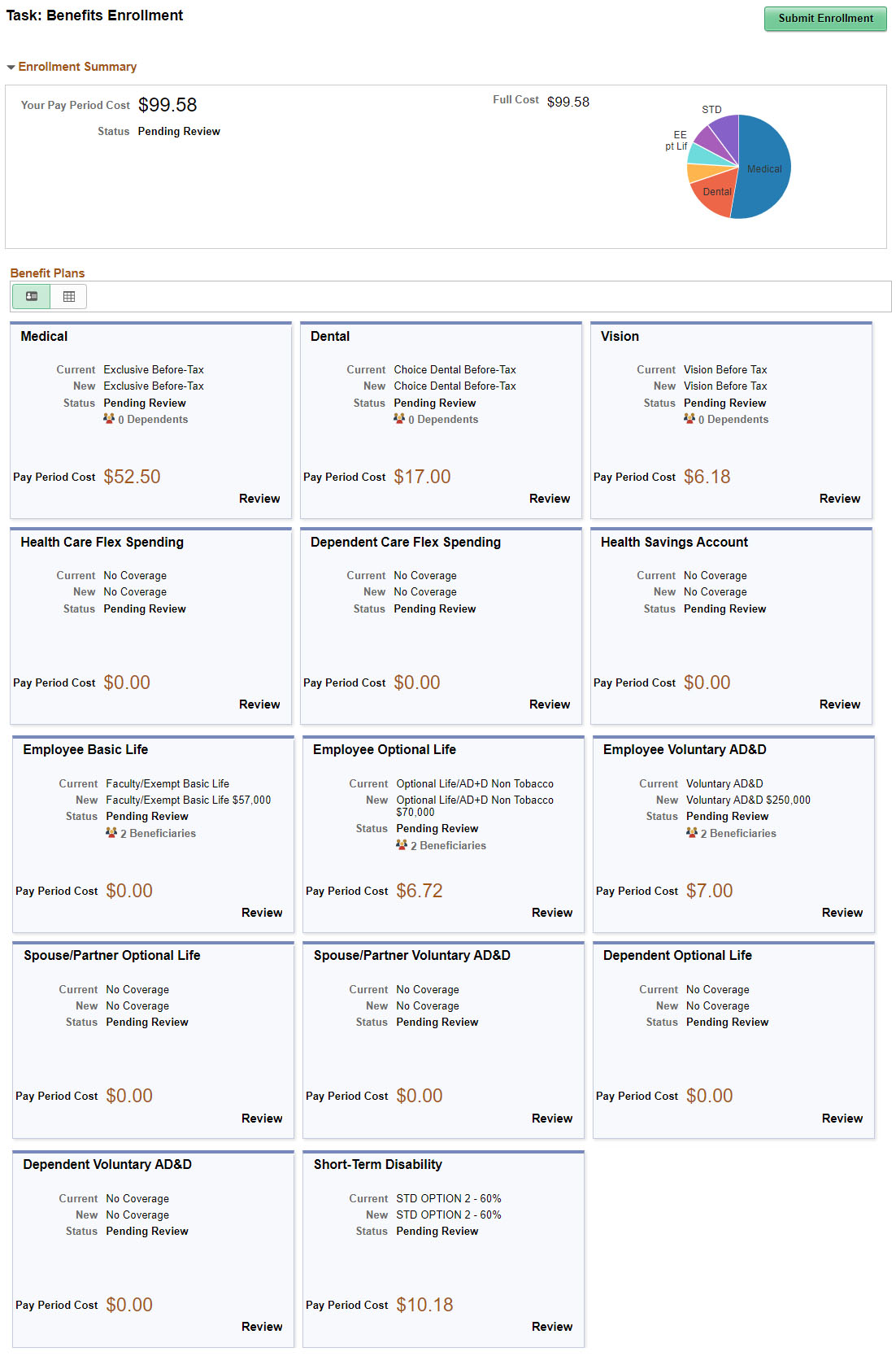Open Employee Optional Life beneficiaries icon

pos(402,845)
